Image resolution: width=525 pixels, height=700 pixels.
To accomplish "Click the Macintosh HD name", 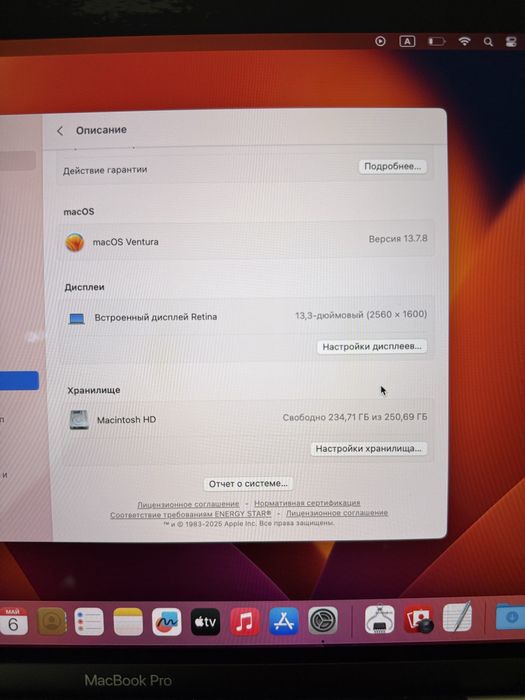I will [x=126, y=420].
